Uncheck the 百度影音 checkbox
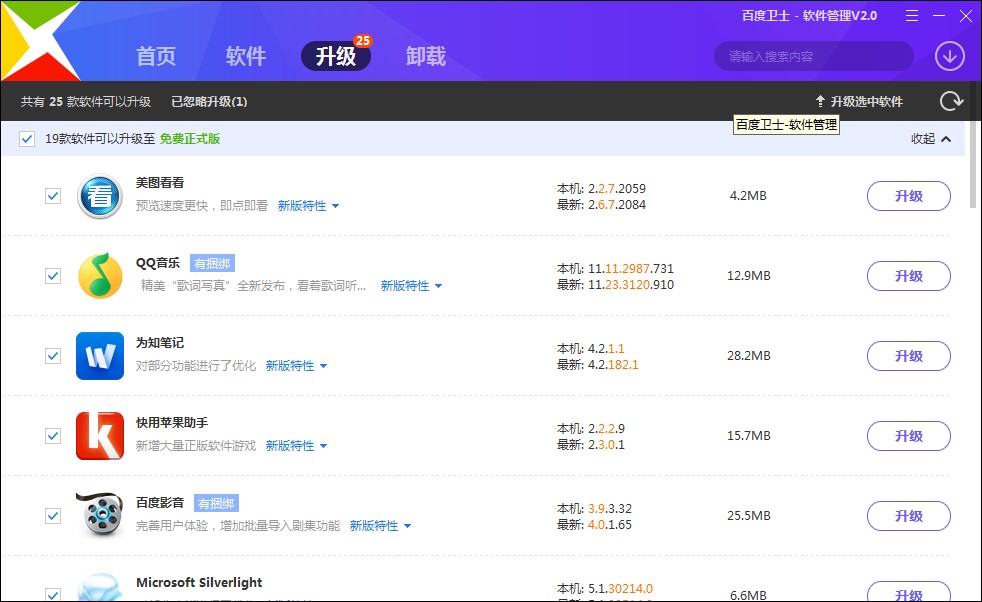 (x=53, y=516)
